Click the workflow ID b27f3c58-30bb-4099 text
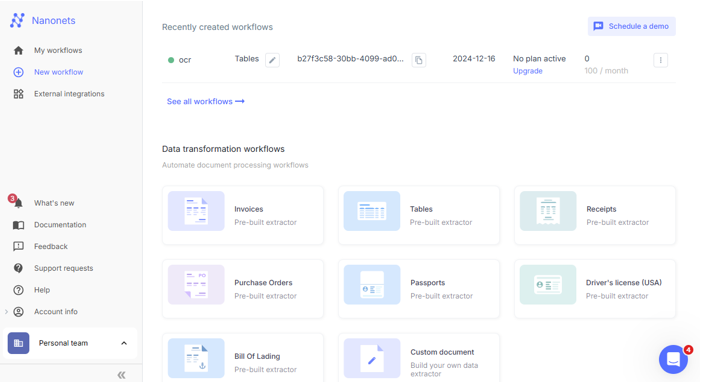Viewport: 702px width, 382px height. point(350,59)
